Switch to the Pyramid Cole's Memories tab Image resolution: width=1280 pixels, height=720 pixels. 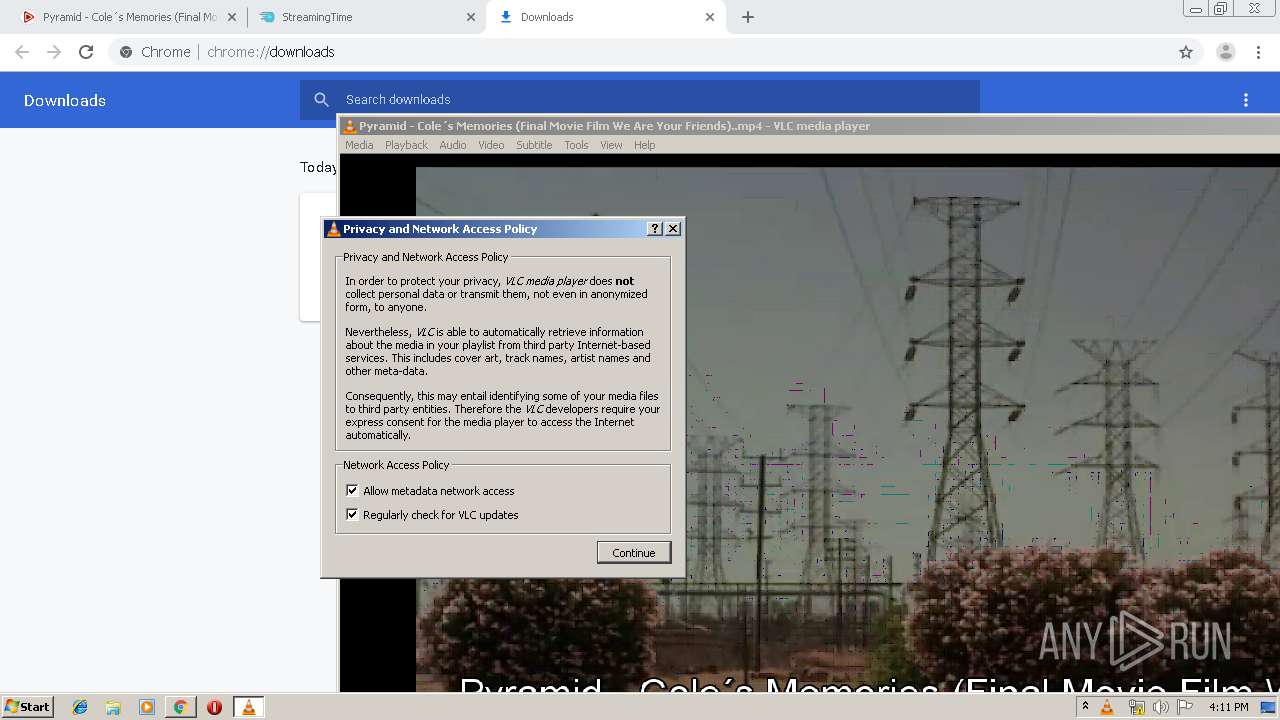click(x=128, y=17)
